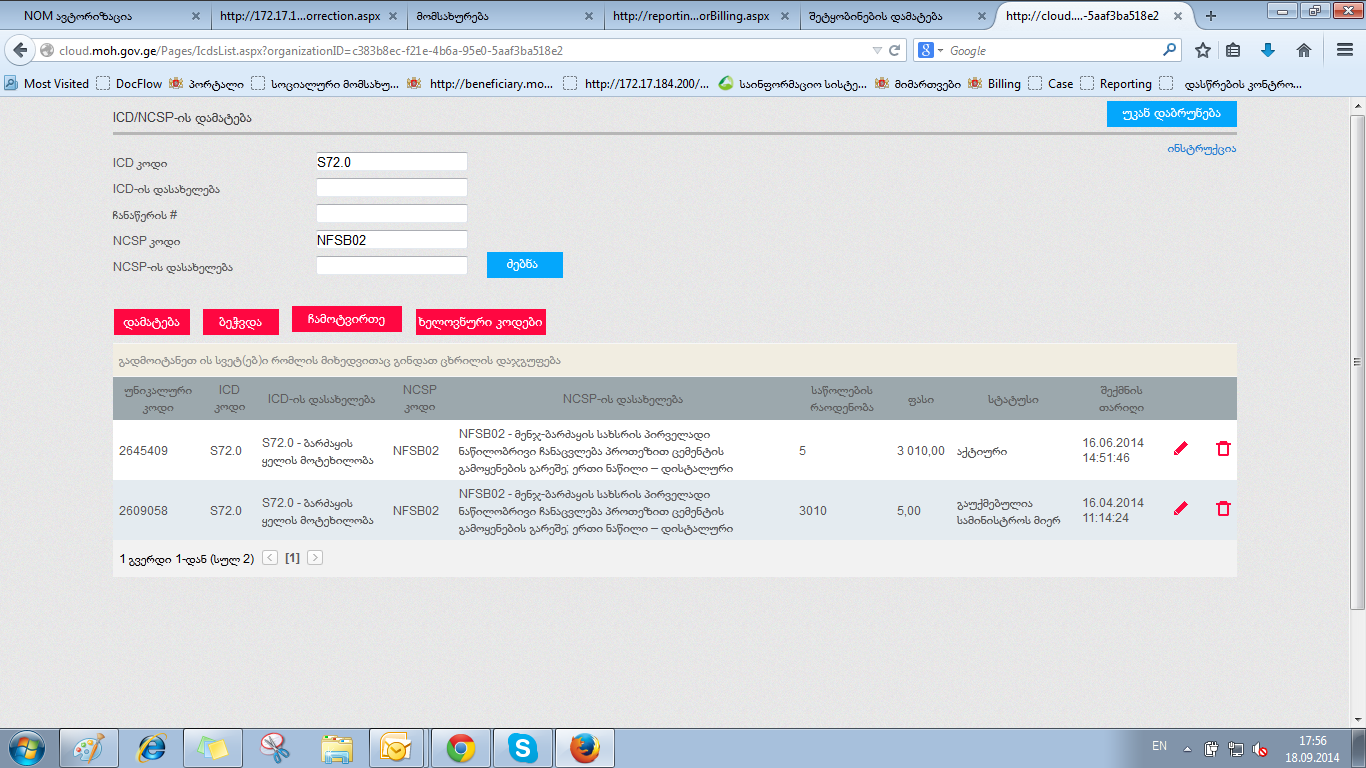Delete record 2609058 using trash icon
1366x768 pixels.
click(1223, 509)
